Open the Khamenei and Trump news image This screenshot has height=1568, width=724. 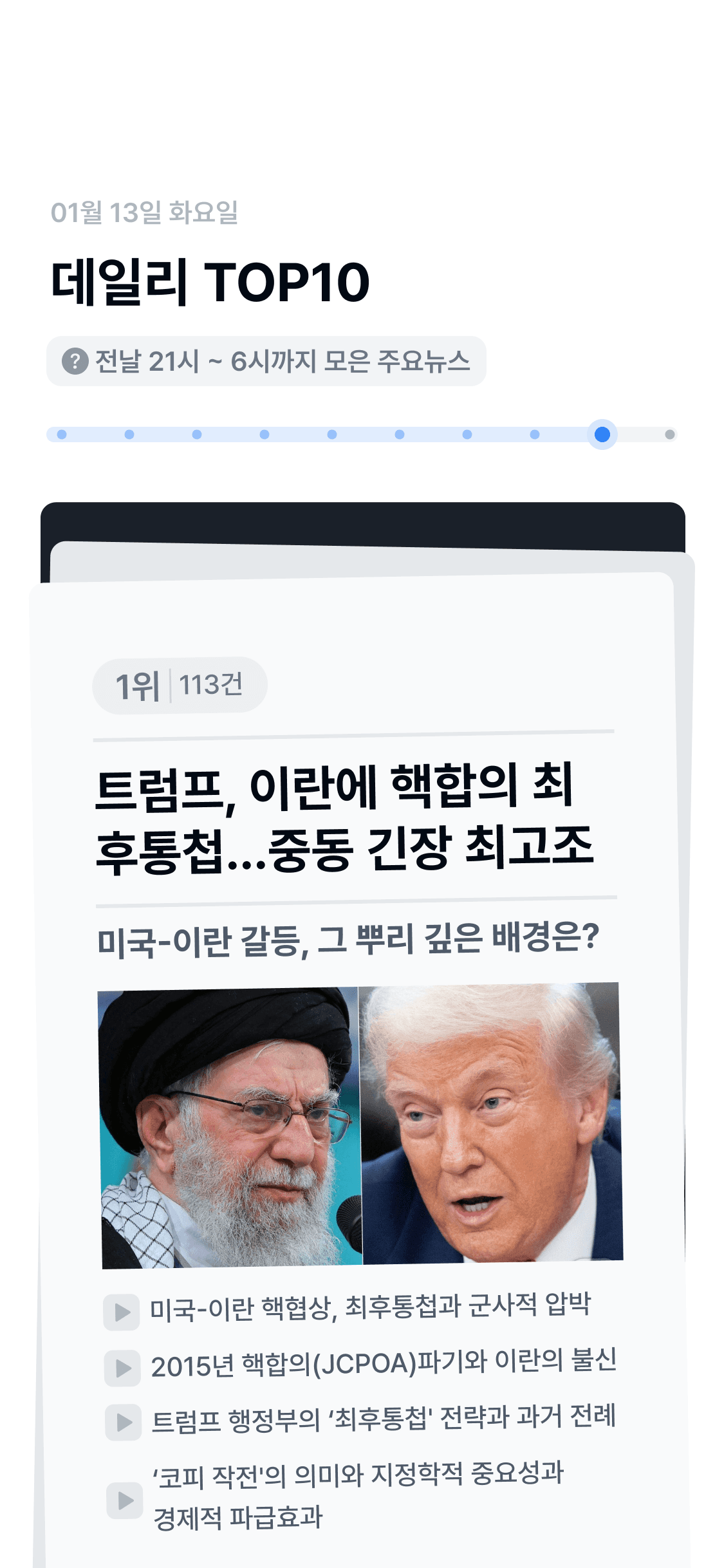point(361,1125)
